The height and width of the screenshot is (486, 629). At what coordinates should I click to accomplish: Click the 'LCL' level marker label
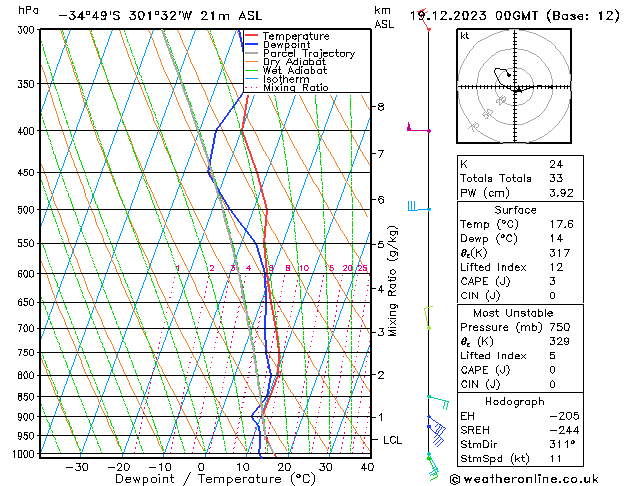point(392,440)
